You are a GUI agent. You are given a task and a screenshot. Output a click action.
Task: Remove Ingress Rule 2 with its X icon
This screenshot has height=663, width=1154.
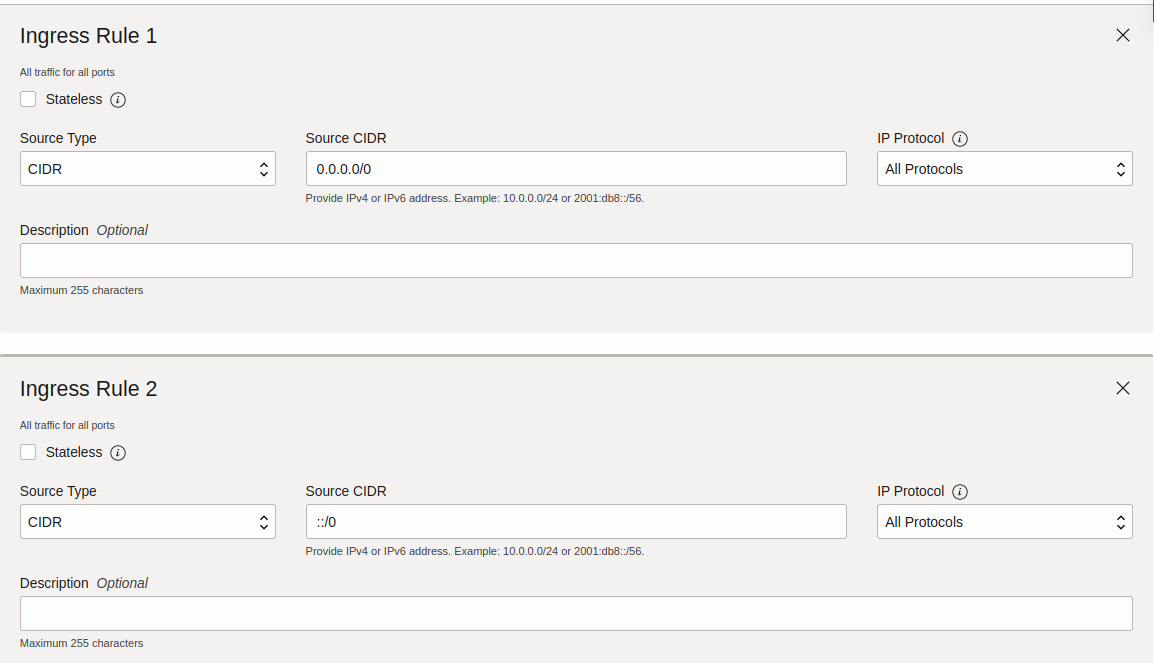point(1122,388)
